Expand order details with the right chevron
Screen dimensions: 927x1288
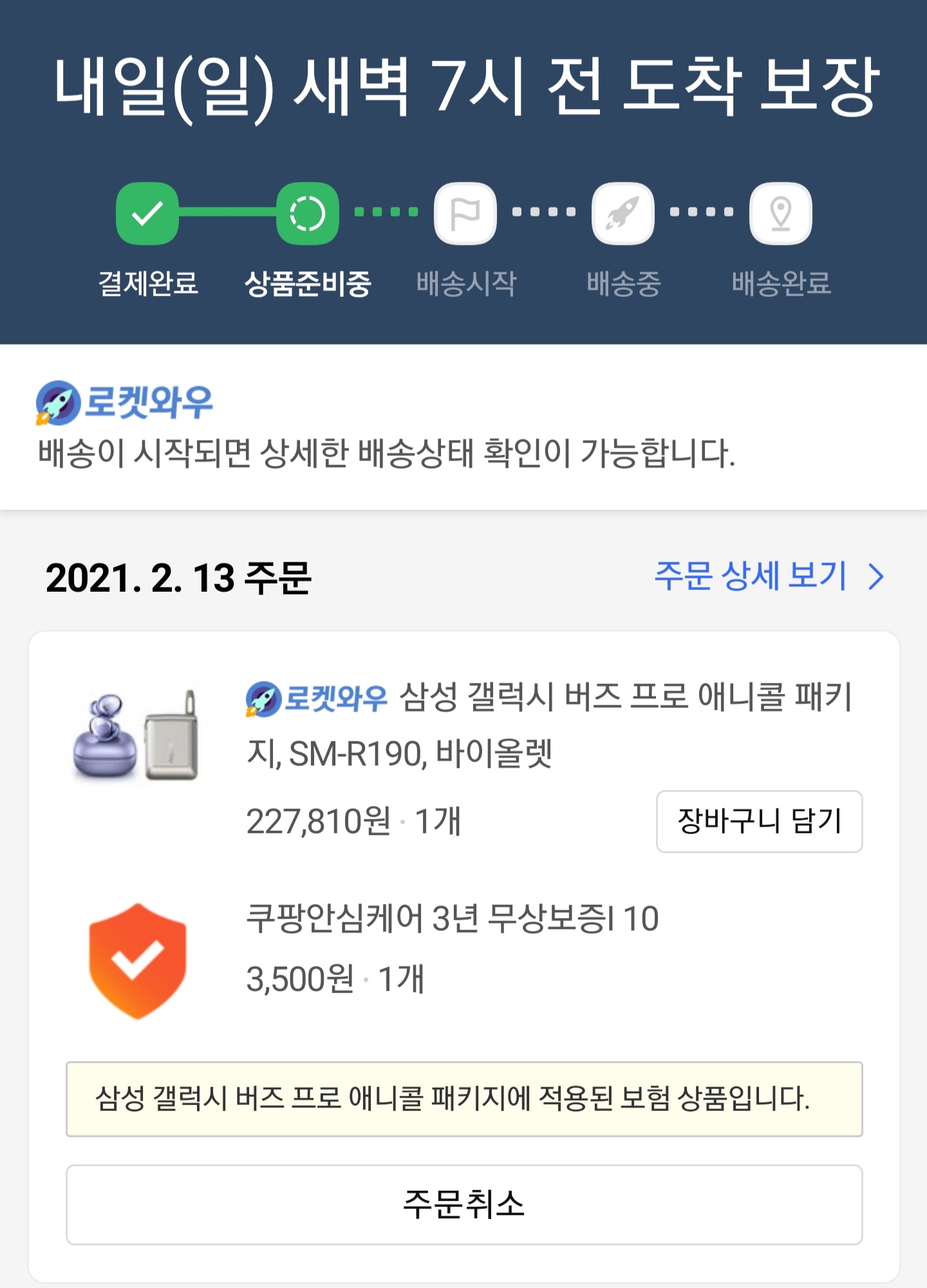pos(876,576)
